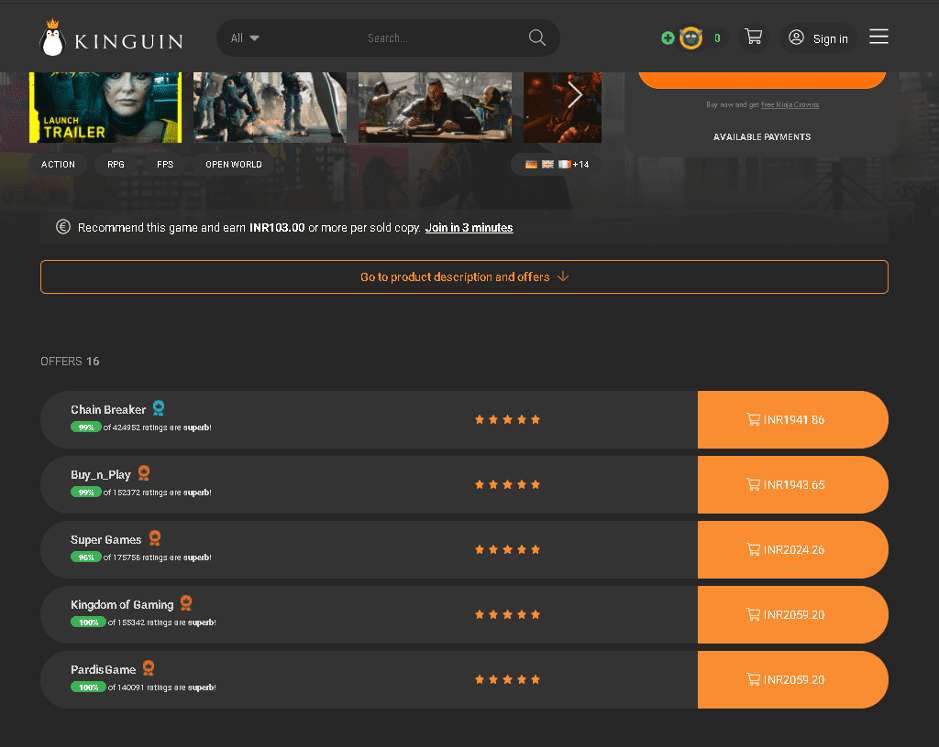Open the shopping cart icon in header
939x747 pixels.
click(x=753, y=37)
